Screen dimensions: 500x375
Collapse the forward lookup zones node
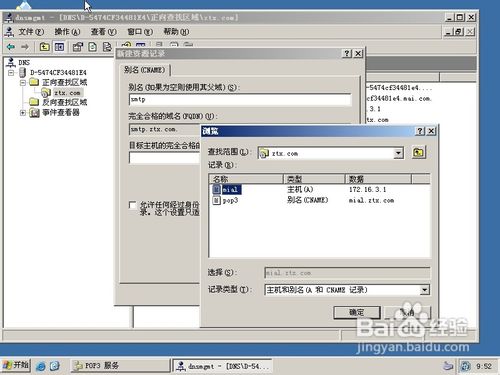pos(23,82)
